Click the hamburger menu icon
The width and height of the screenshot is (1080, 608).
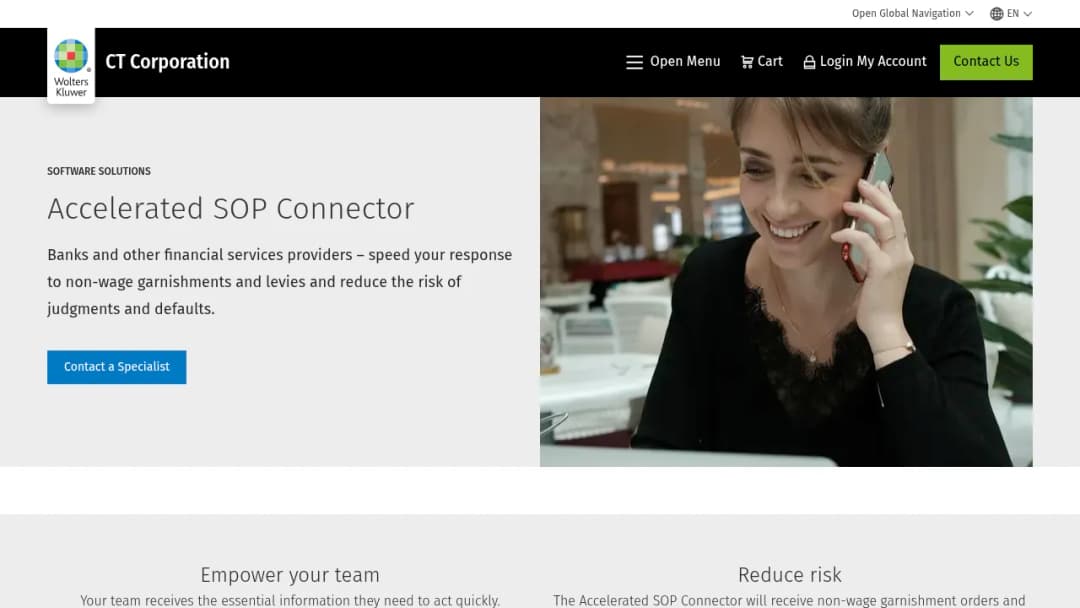634,63
